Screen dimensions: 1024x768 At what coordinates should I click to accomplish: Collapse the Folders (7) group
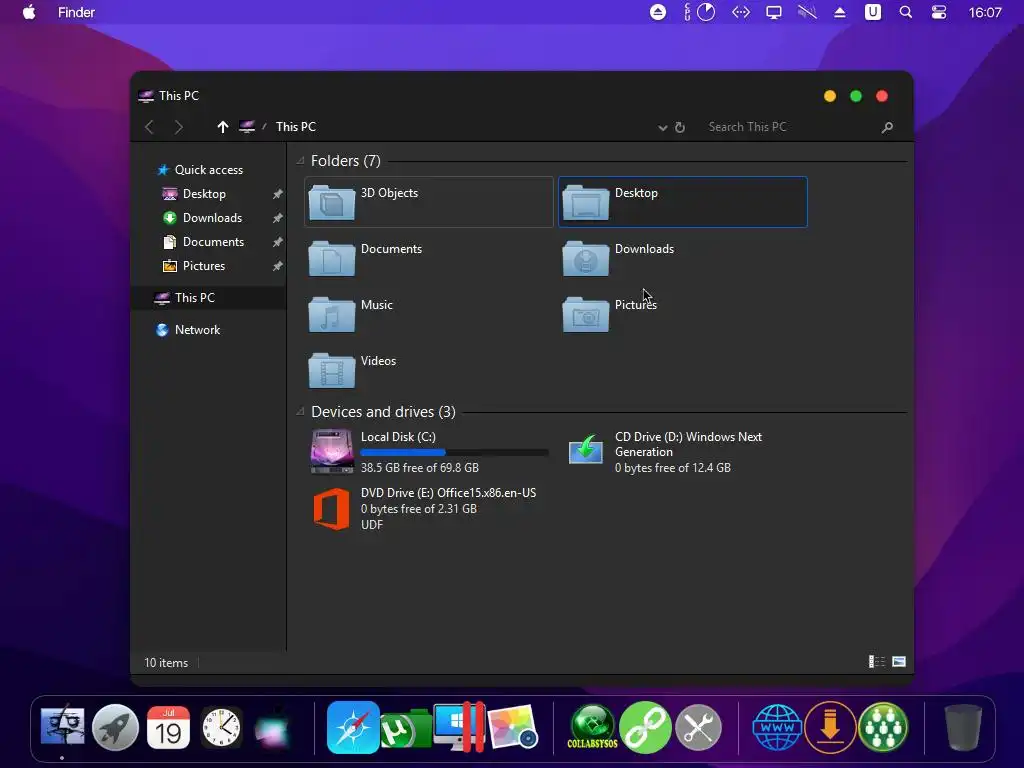[x=300, y=161]
